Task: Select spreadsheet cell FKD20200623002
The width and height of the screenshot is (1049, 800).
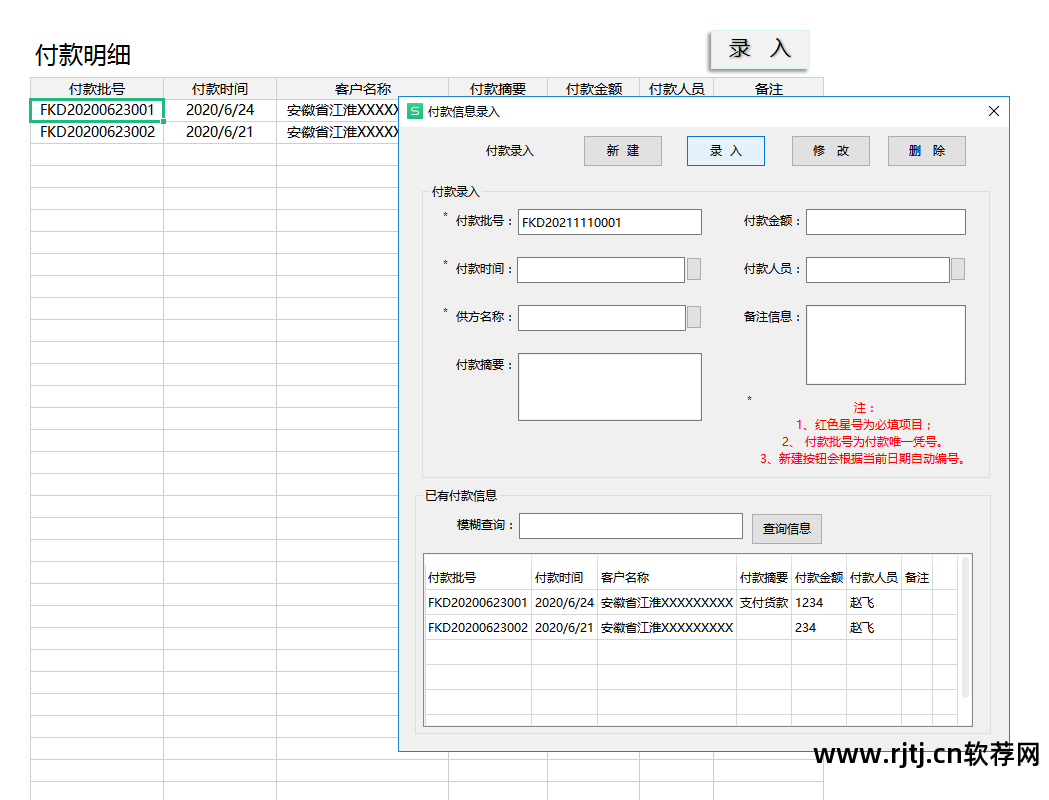Action: (97, 132)
